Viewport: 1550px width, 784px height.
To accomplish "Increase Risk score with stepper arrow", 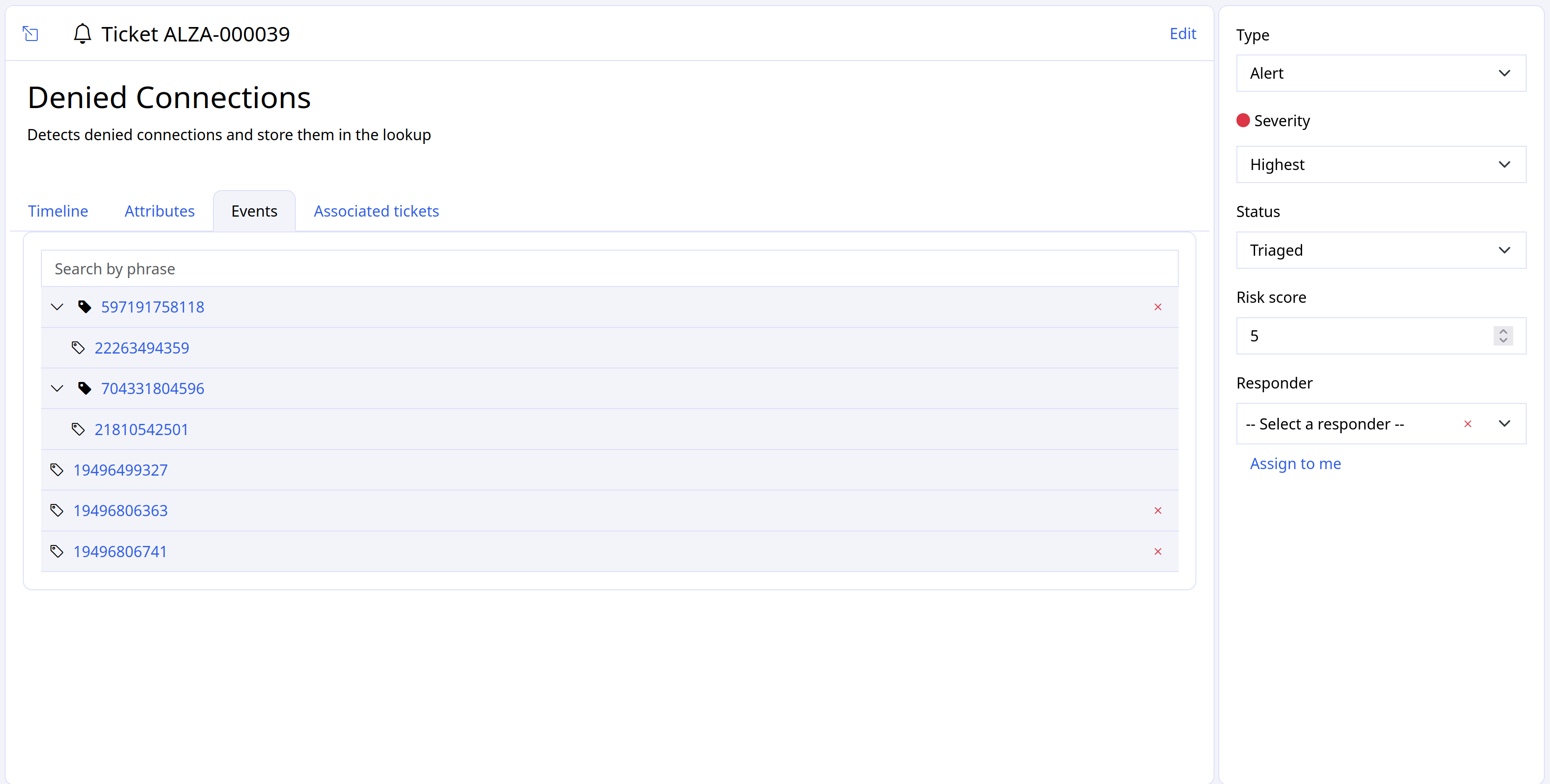I will [x=1503, y=331].
